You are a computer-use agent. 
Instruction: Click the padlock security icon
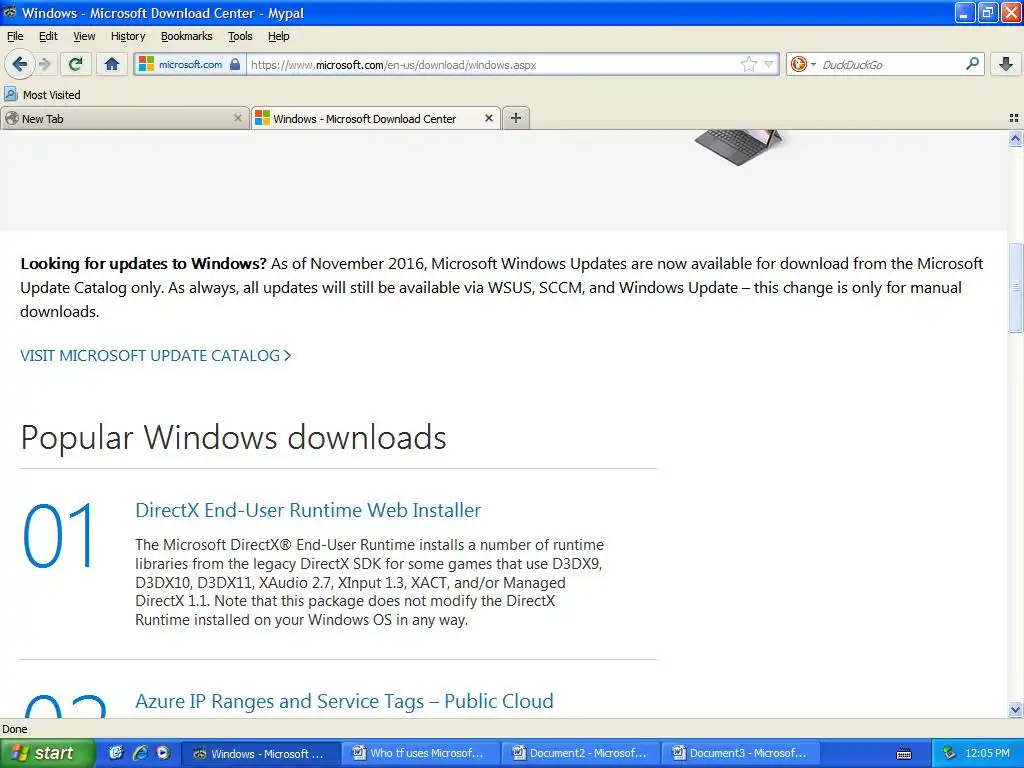tap(235, 64)
